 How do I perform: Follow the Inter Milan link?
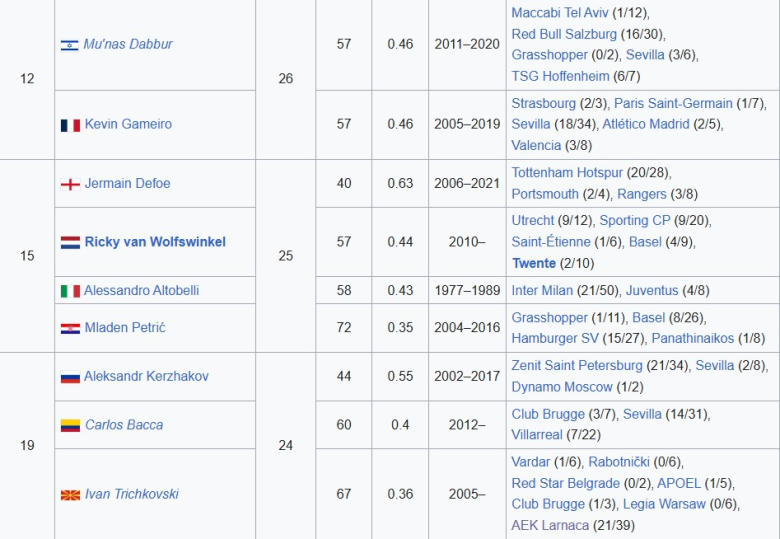tap(542, 290)
